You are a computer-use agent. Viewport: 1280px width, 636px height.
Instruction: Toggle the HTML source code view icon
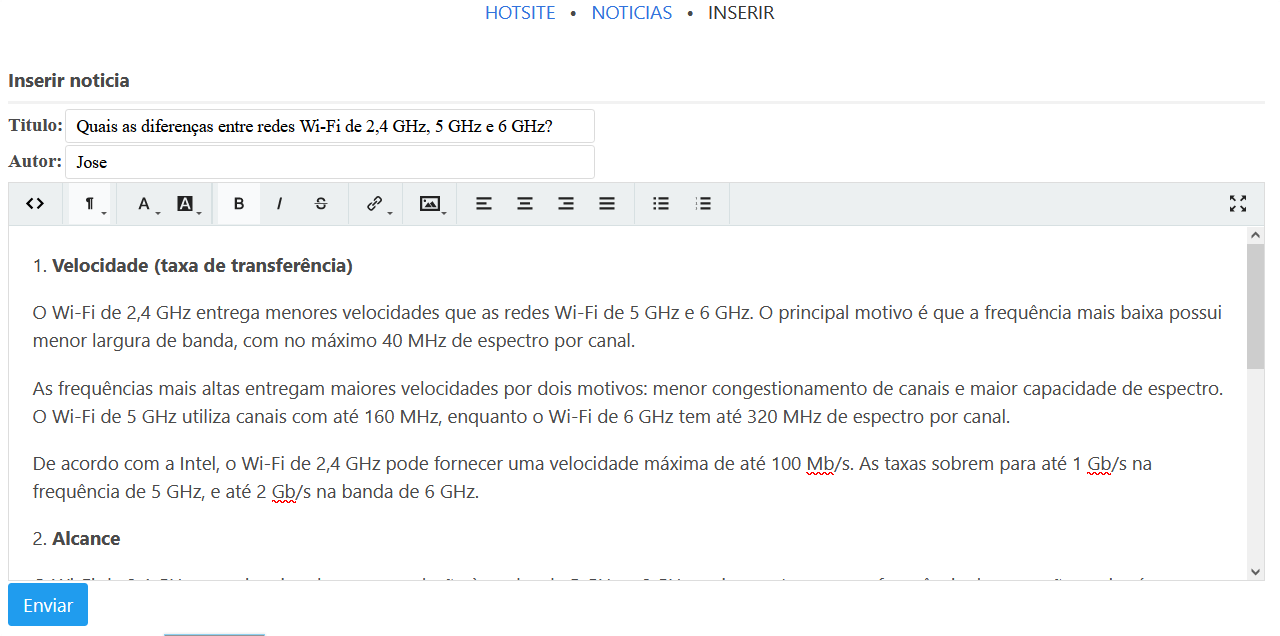[x=35, y=204]
